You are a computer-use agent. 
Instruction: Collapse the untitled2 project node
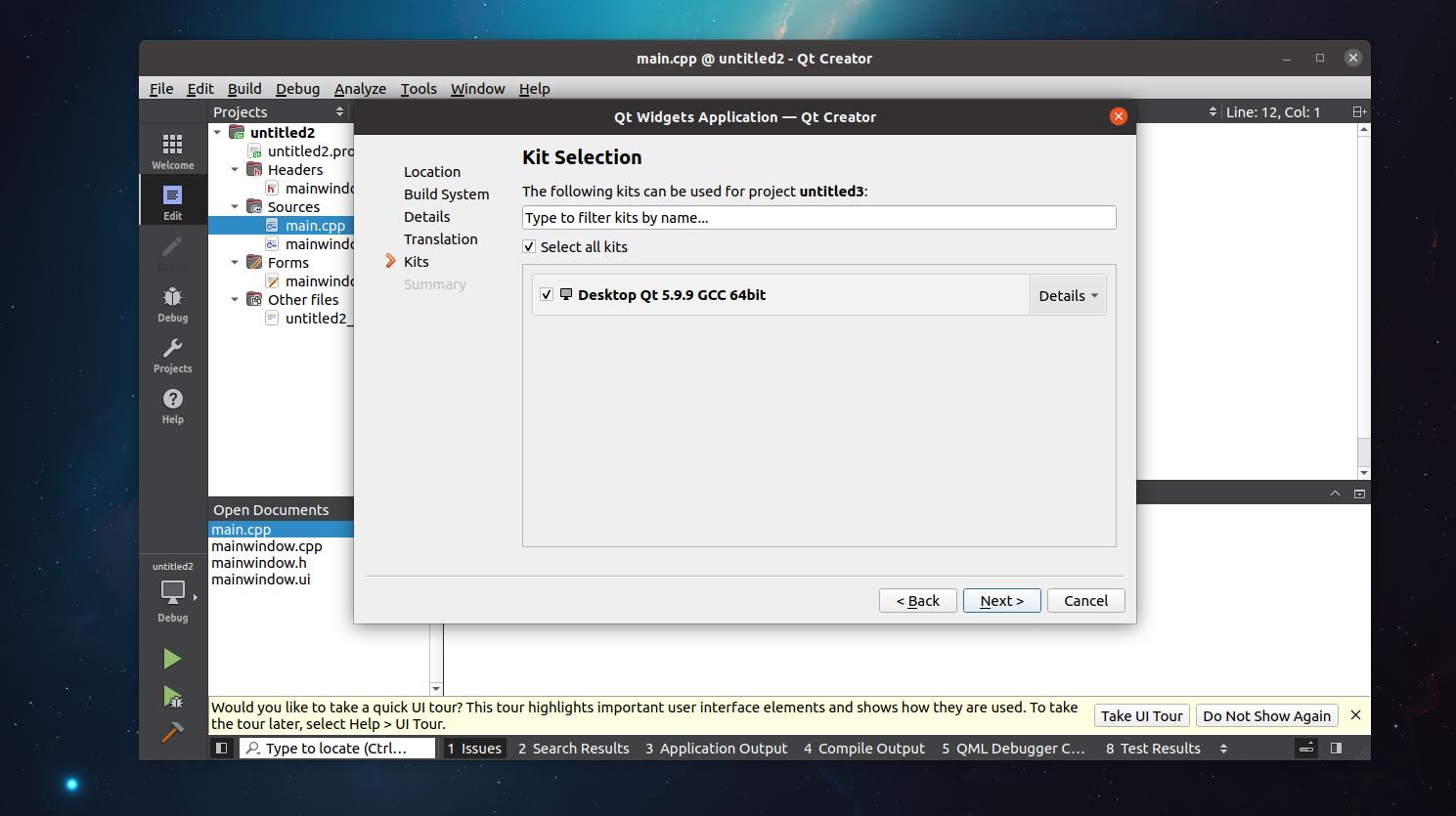pyautogui.click(x=218, y=132)
